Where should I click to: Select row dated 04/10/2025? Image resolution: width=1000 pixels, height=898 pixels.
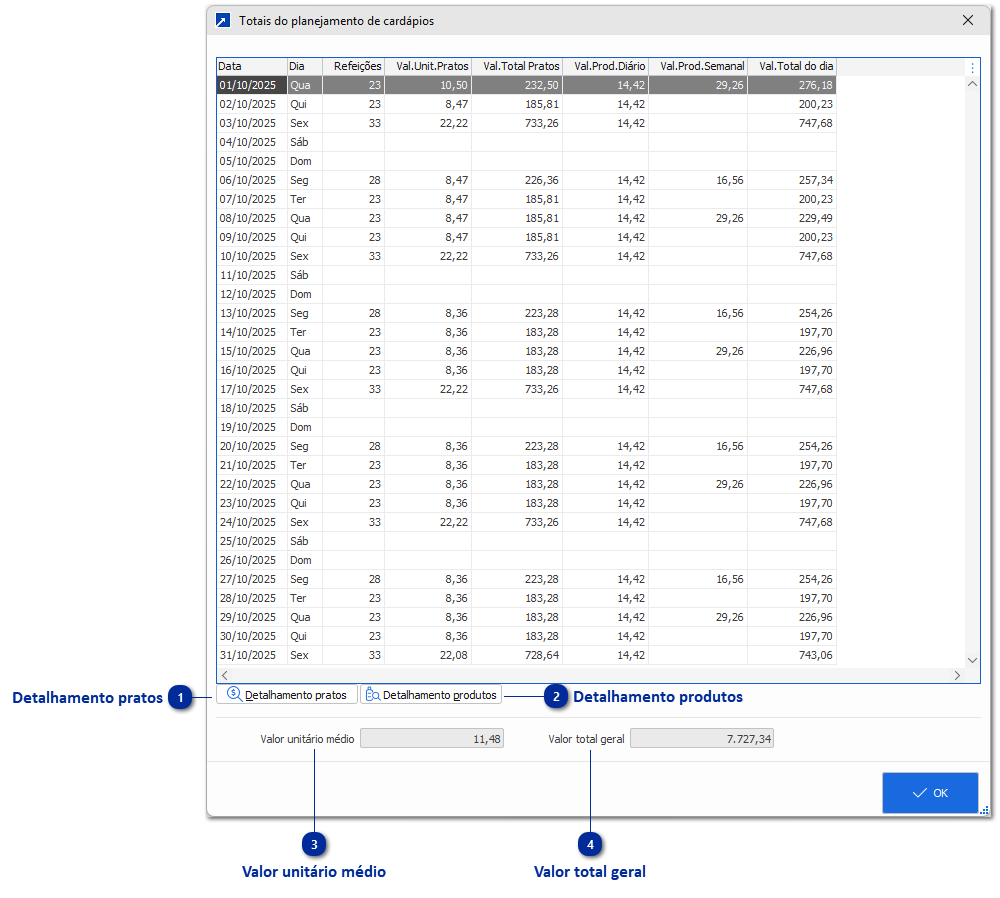click(526, 142)
